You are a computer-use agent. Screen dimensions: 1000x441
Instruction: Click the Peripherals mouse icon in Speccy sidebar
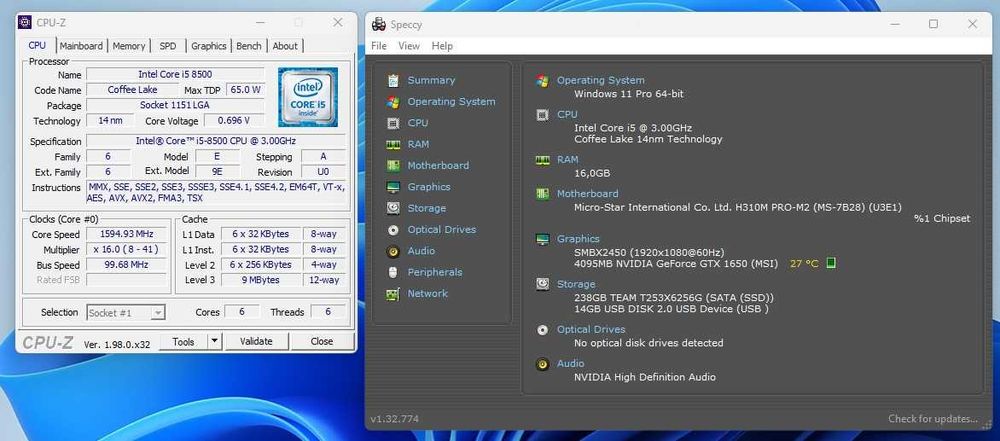pyautogui.click(x=393, y=272)
